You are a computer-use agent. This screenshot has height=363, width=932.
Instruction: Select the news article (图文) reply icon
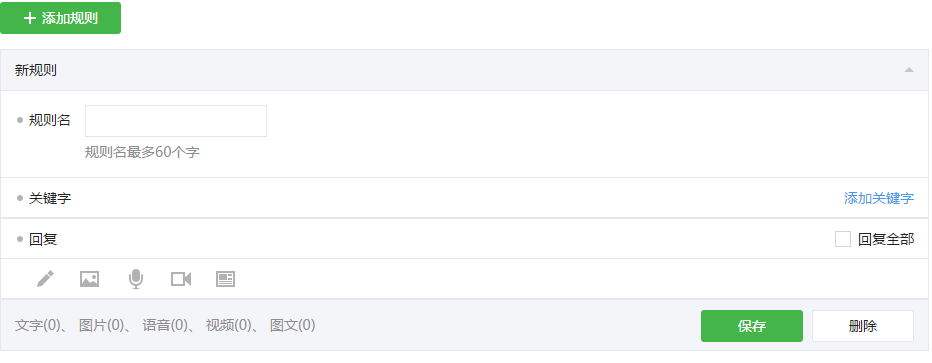pos(225,279)
